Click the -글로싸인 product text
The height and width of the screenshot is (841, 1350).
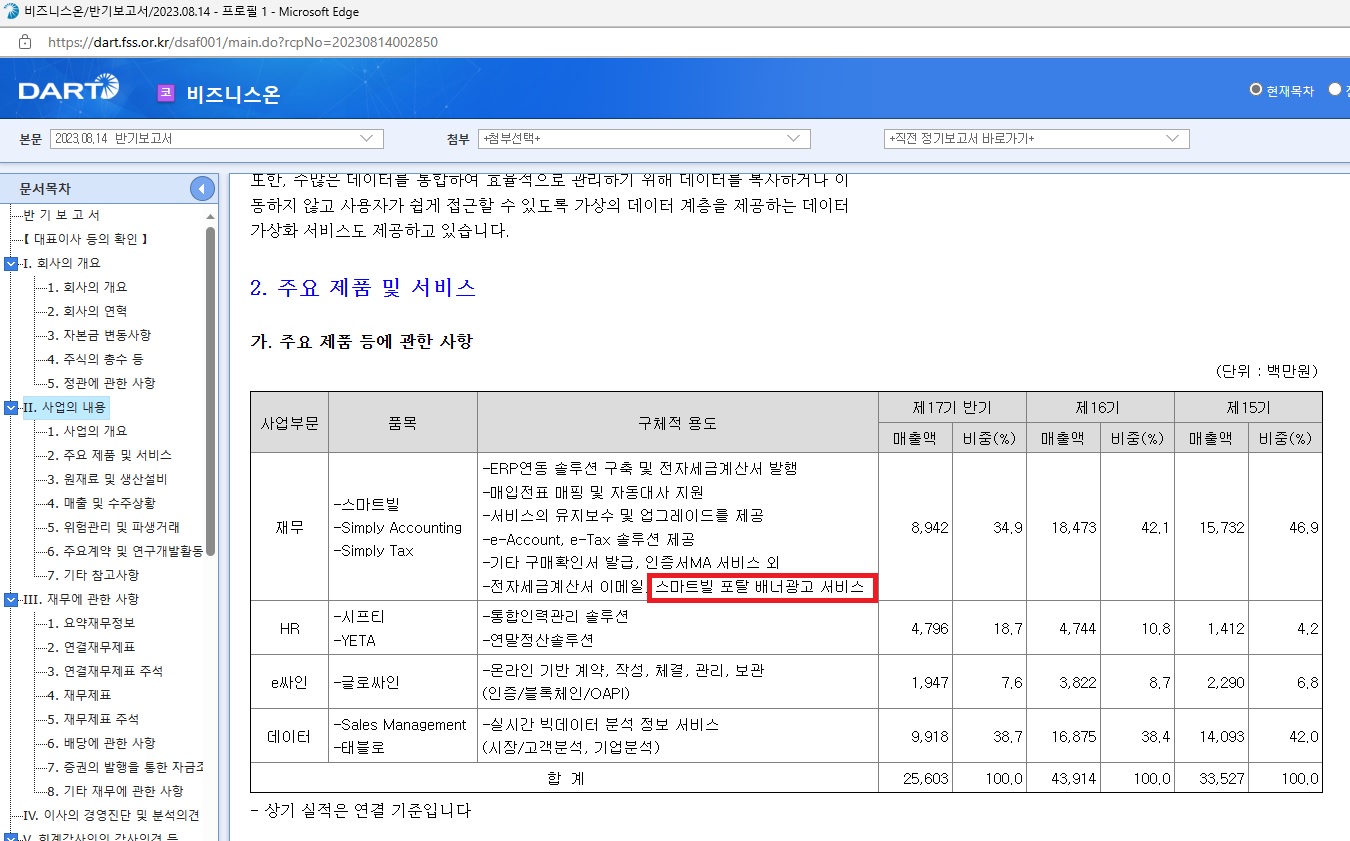point(366,682)
